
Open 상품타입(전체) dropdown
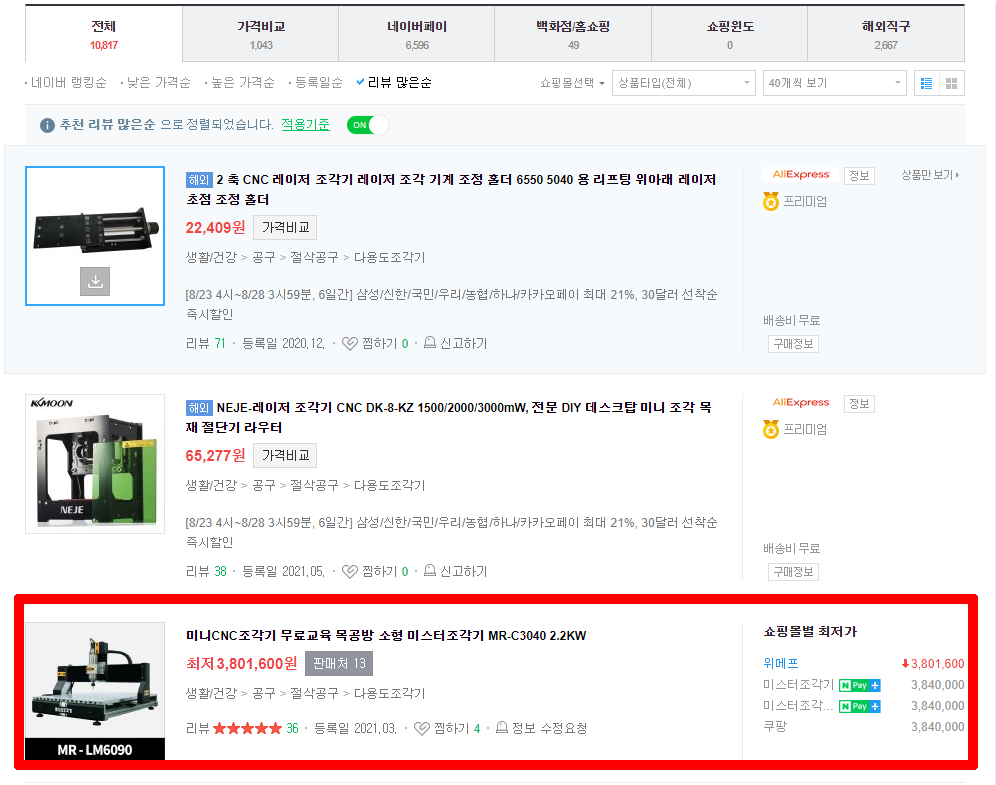point(683,83)
